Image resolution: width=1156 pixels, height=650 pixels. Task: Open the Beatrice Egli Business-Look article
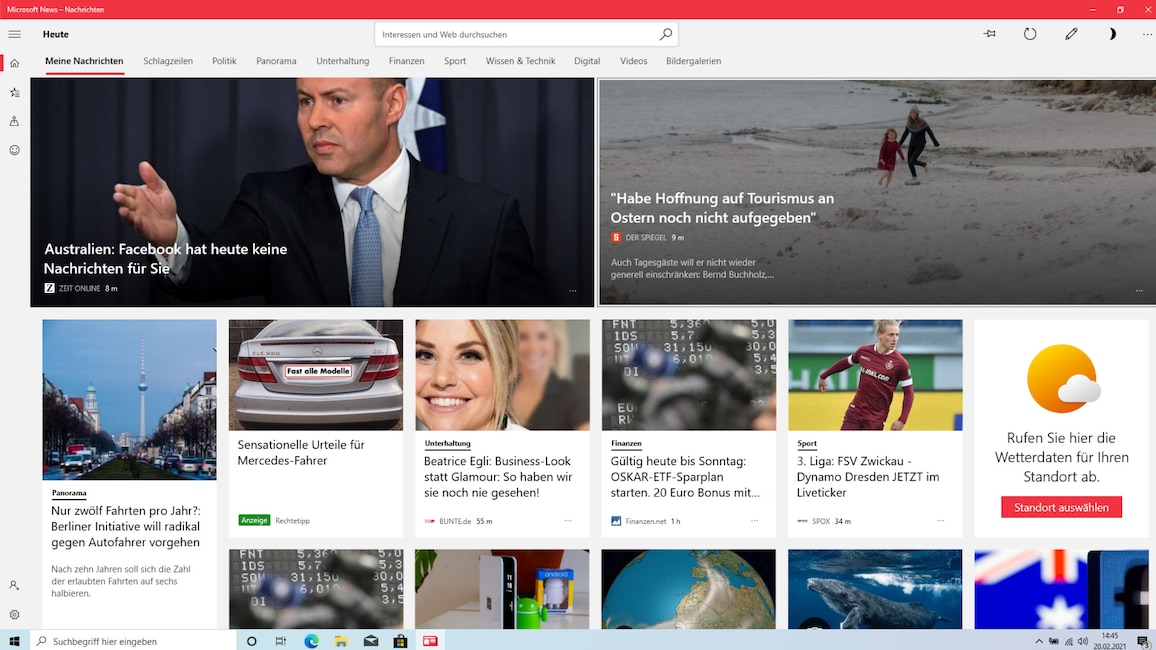[498, 477]
